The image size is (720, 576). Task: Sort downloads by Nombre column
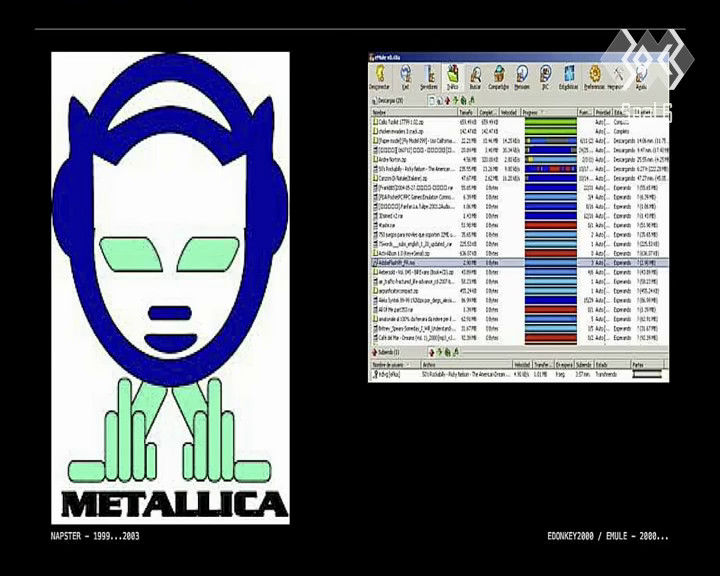[414, 112]
